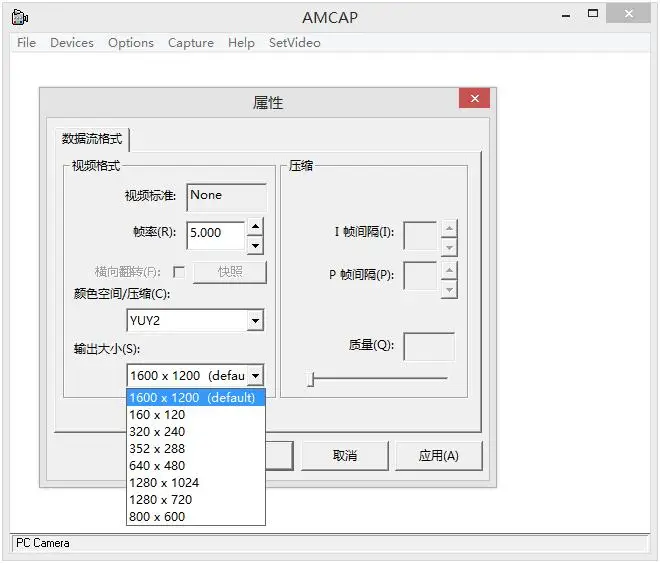
Task: Expand the YUY2 color space dropdown
Action: point(255,321)
